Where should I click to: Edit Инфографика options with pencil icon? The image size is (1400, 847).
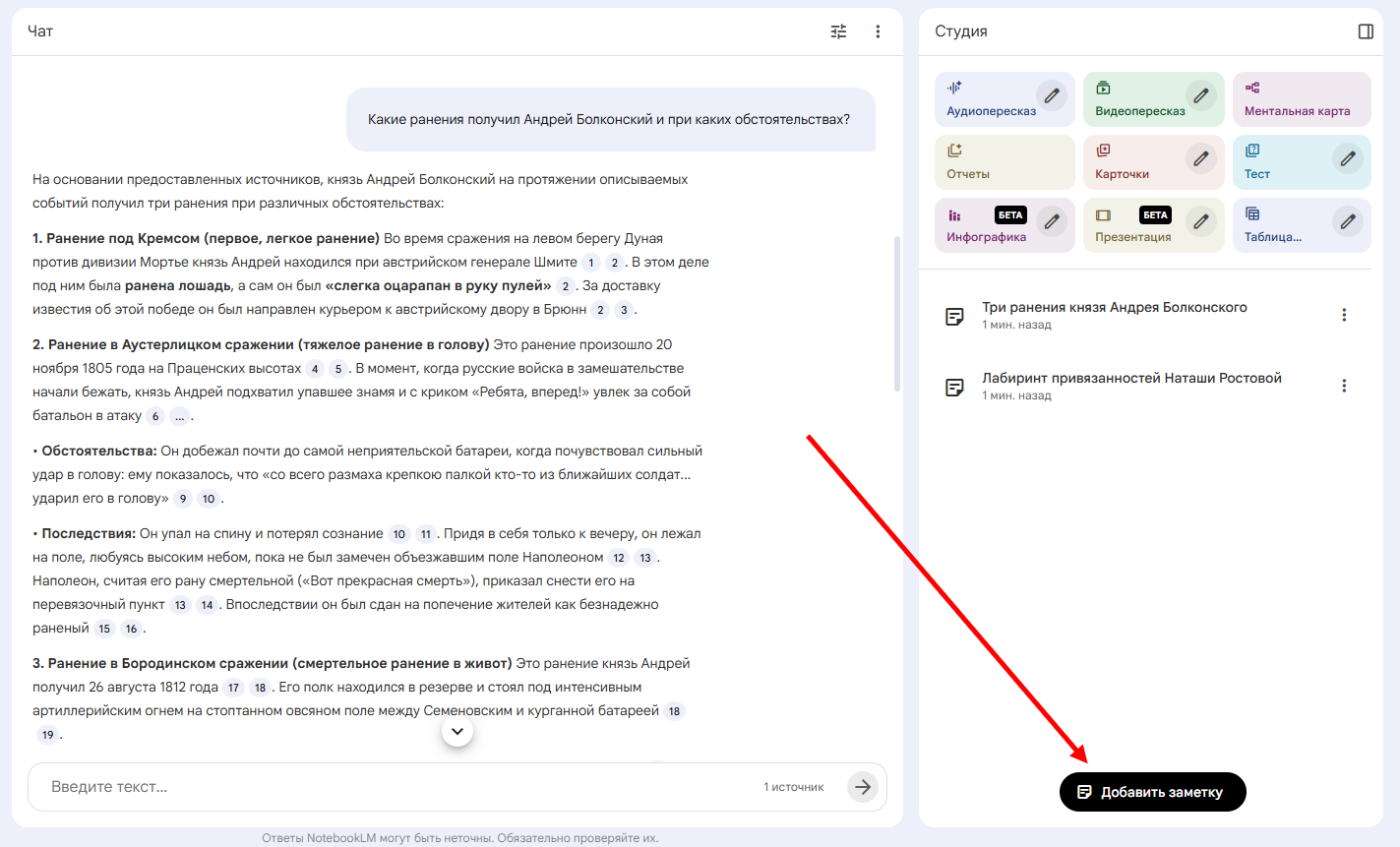click(x=1052, y=221)
